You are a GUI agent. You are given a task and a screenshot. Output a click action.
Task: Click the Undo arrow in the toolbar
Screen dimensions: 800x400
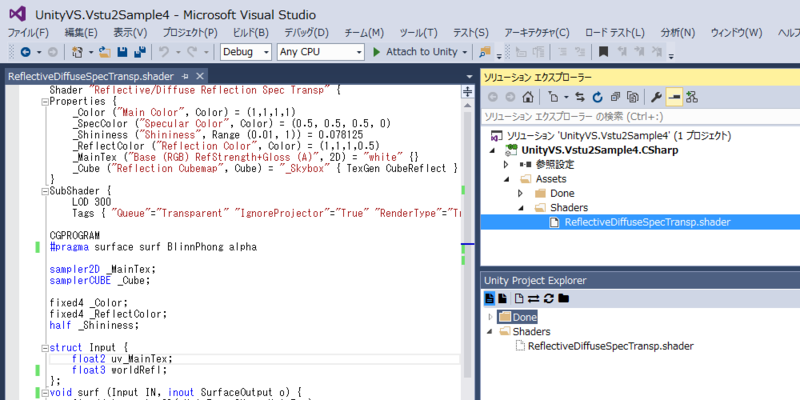pyautogui.click(x=164, y=52)
